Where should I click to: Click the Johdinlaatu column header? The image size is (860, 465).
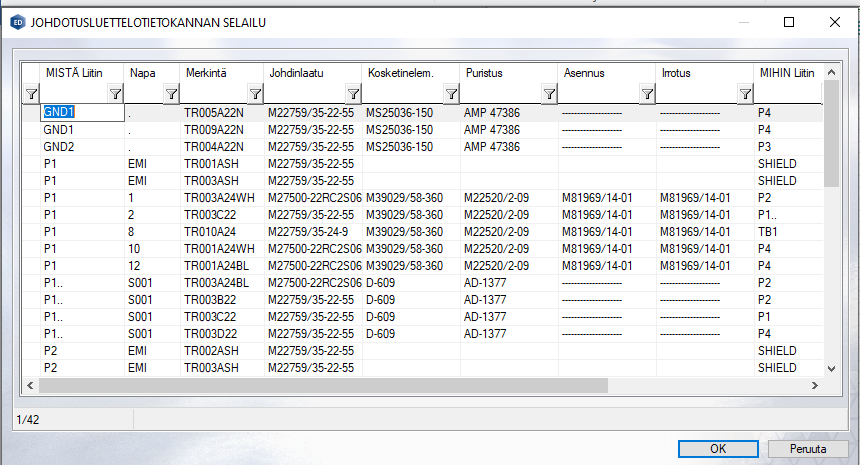[312, 73]
